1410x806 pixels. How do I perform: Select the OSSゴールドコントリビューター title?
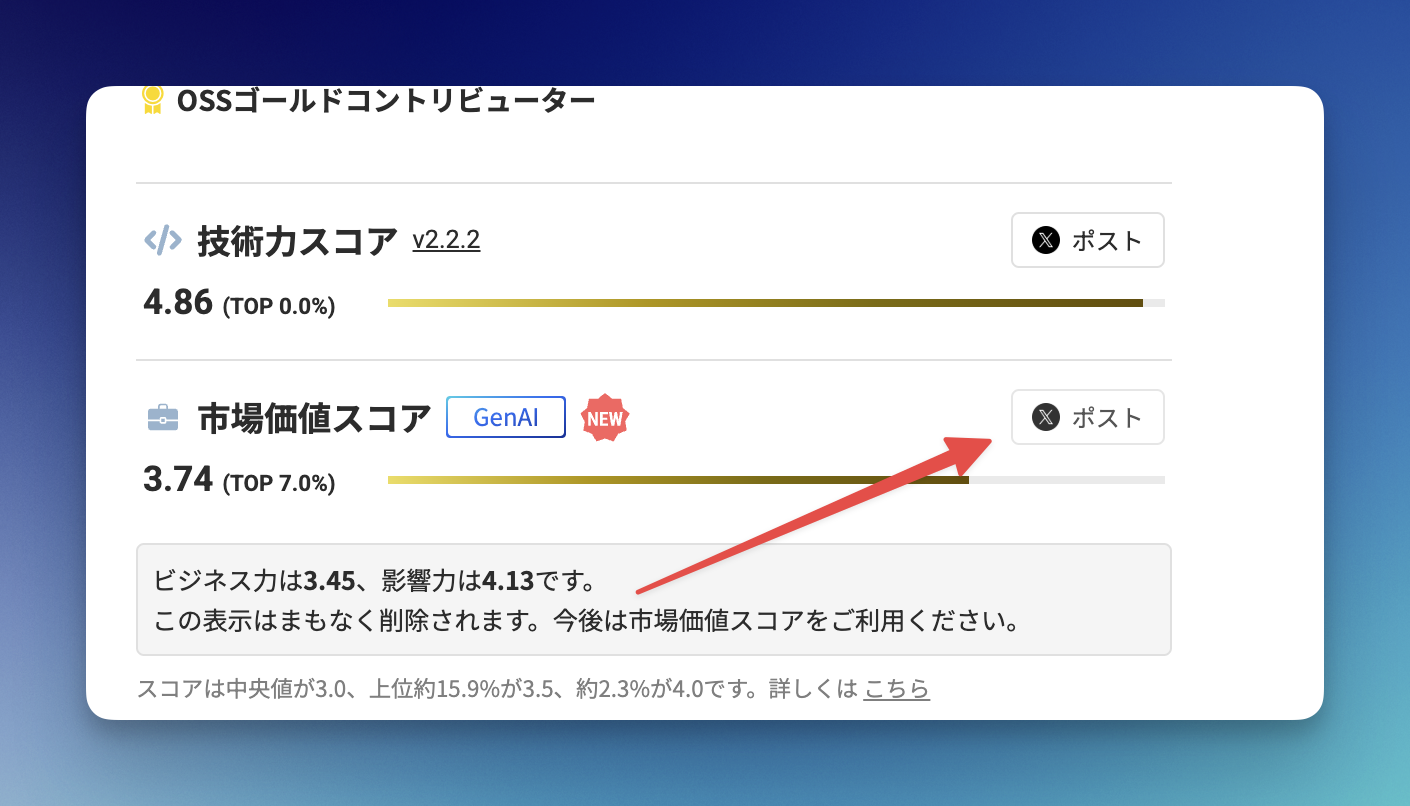(385, 100)
